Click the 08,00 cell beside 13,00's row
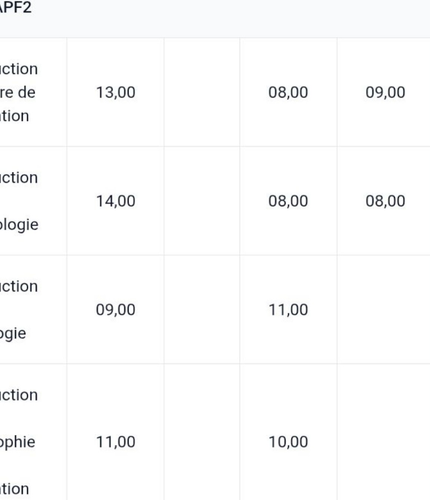This screenshot has height=500, width=430. click(x=288, y=92)
